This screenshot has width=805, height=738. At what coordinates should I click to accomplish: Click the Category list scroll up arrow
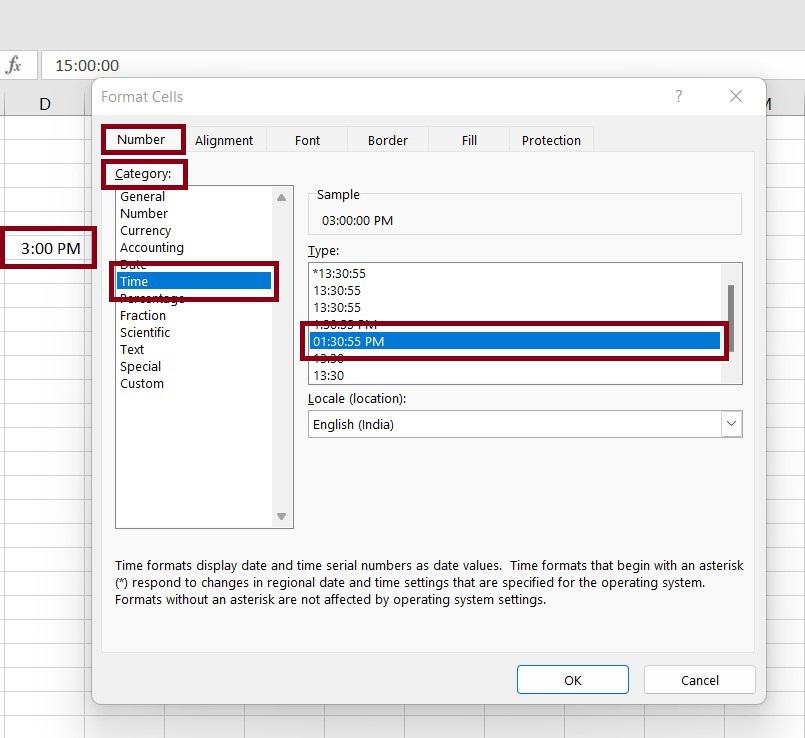click(x=281, y=197)
